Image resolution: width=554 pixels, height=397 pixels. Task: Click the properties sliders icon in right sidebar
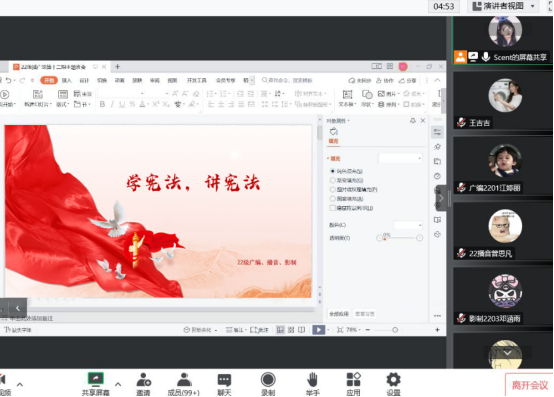click(x=437, y=132)
